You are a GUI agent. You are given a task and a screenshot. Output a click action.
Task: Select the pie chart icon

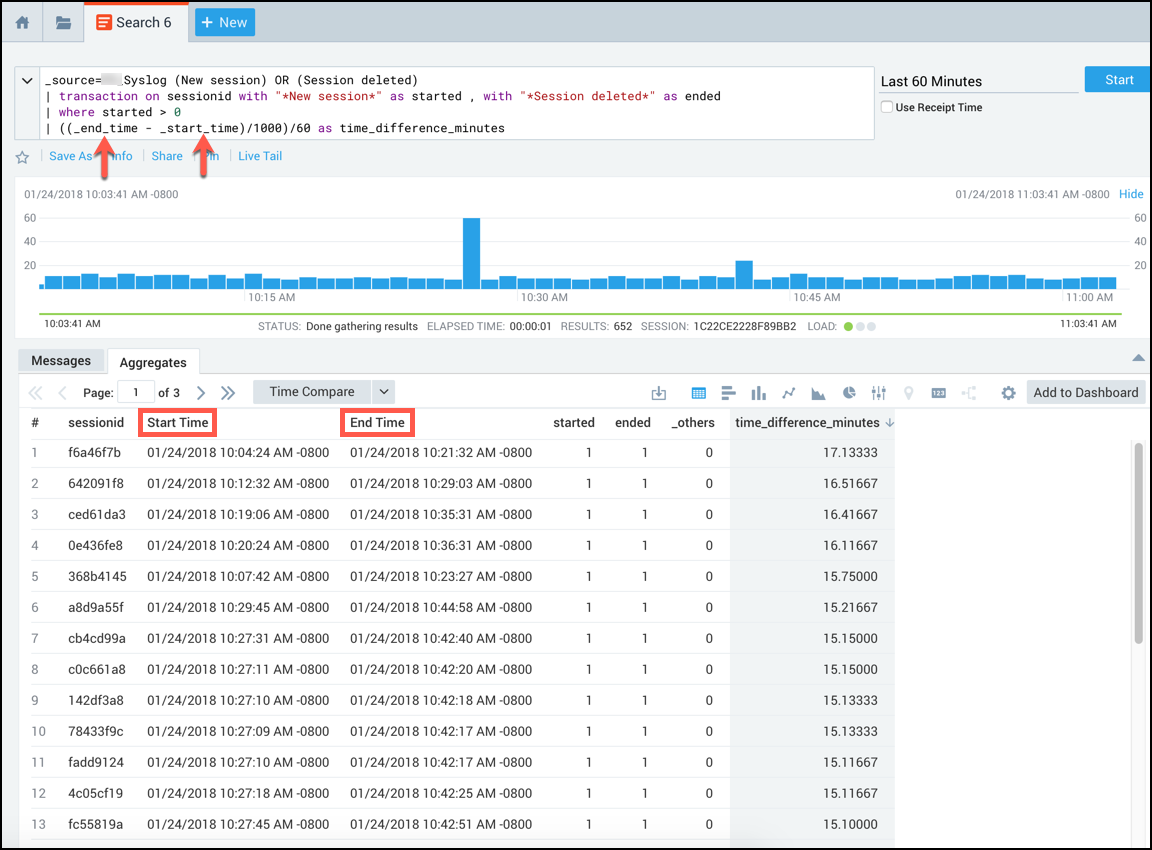point(848,393)
